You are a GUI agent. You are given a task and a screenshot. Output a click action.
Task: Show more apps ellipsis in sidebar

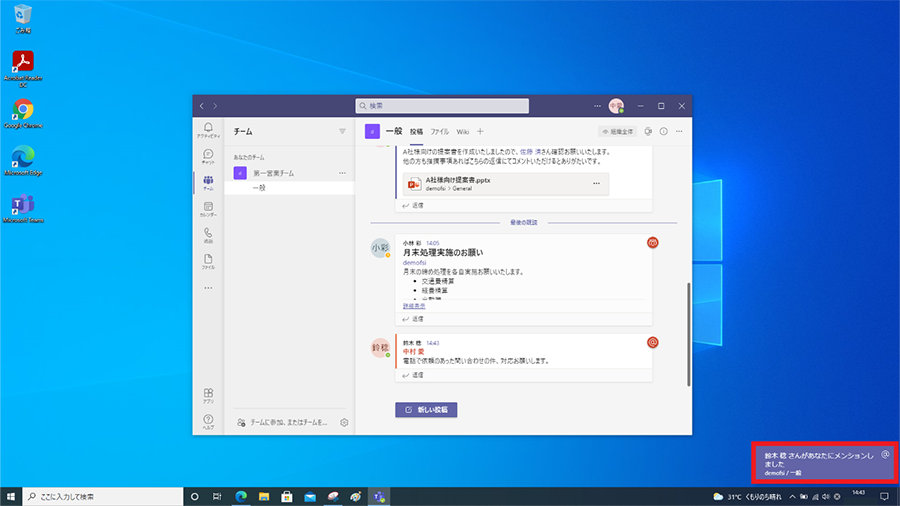(208, 288)
